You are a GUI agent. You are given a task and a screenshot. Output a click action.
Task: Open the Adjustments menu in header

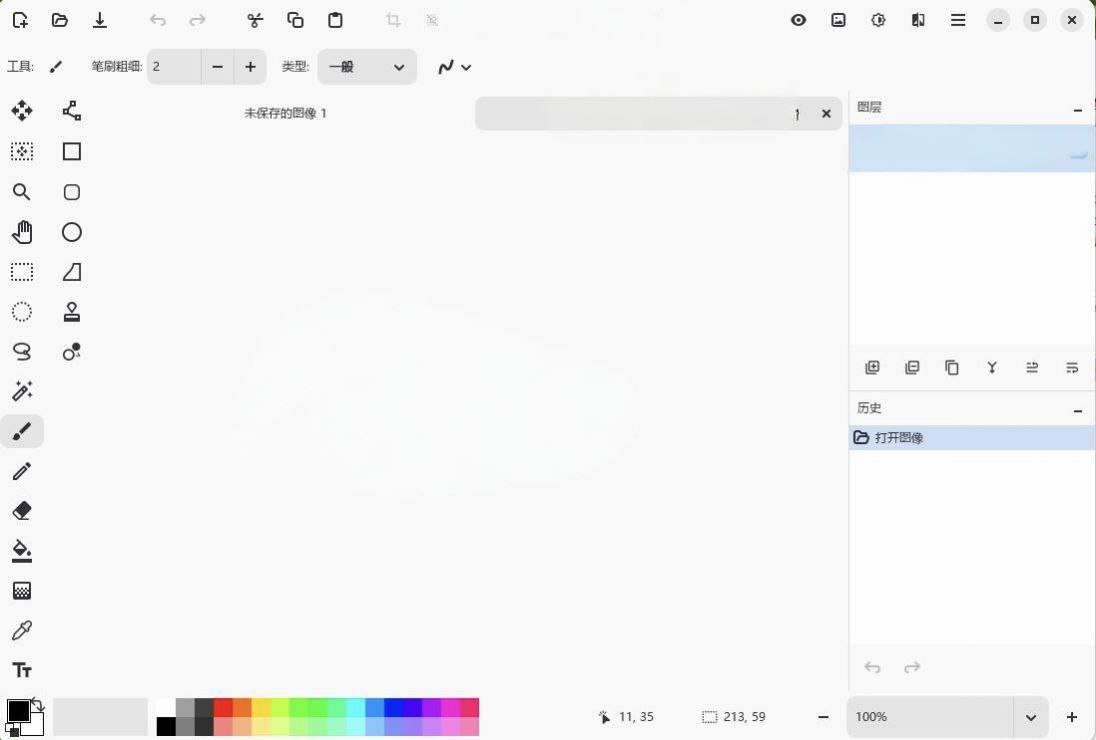878,20
